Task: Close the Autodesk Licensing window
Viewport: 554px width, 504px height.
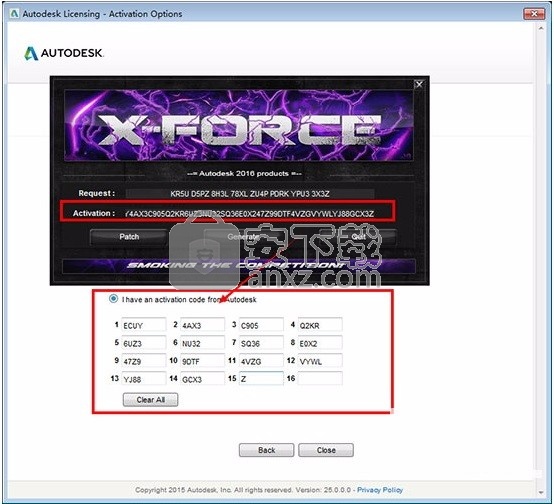Action: (x=534, y=14)
